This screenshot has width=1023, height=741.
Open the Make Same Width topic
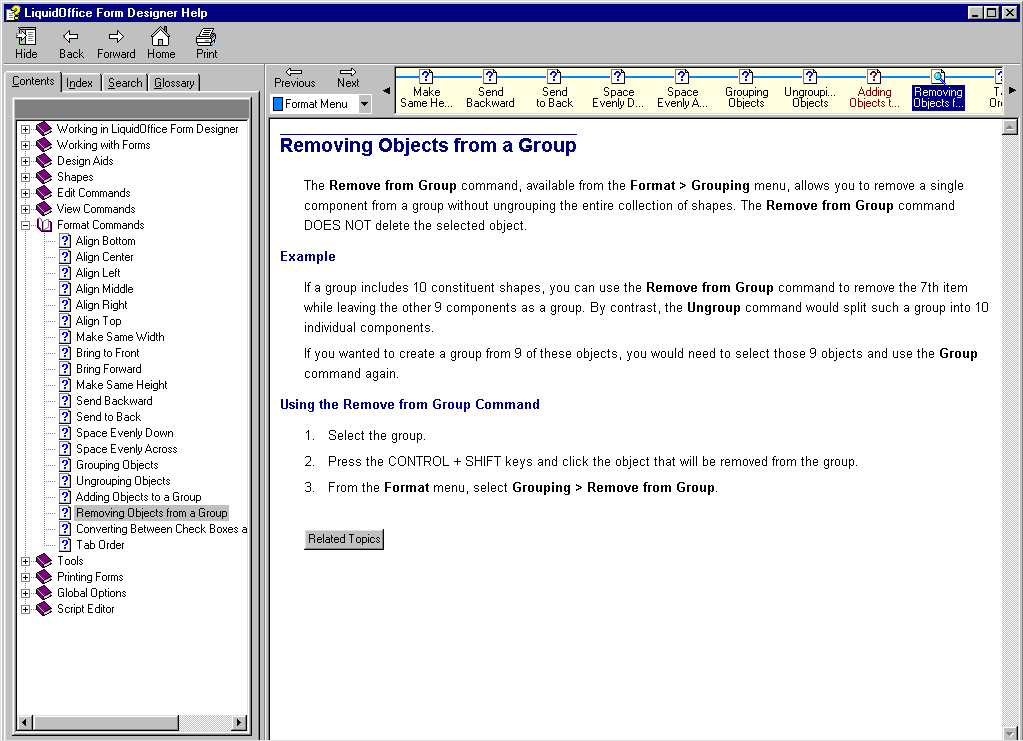(120, 337)
